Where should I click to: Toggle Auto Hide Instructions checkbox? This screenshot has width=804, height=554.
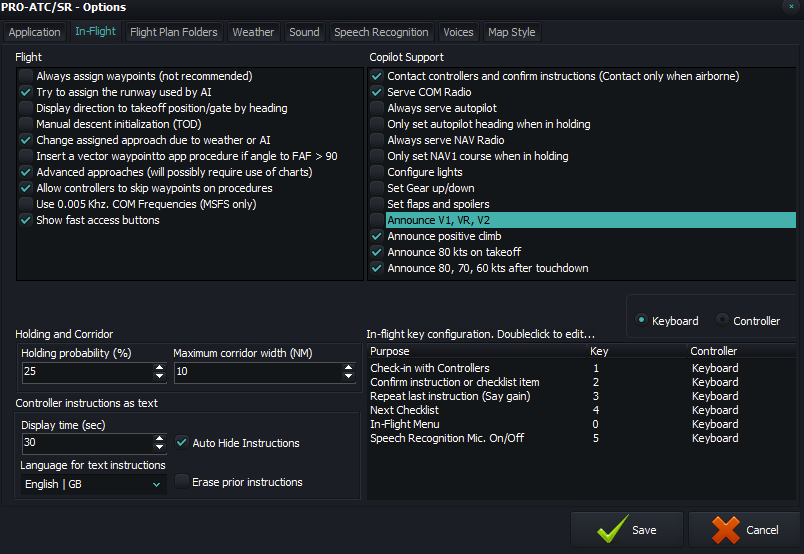coord(182,442)
